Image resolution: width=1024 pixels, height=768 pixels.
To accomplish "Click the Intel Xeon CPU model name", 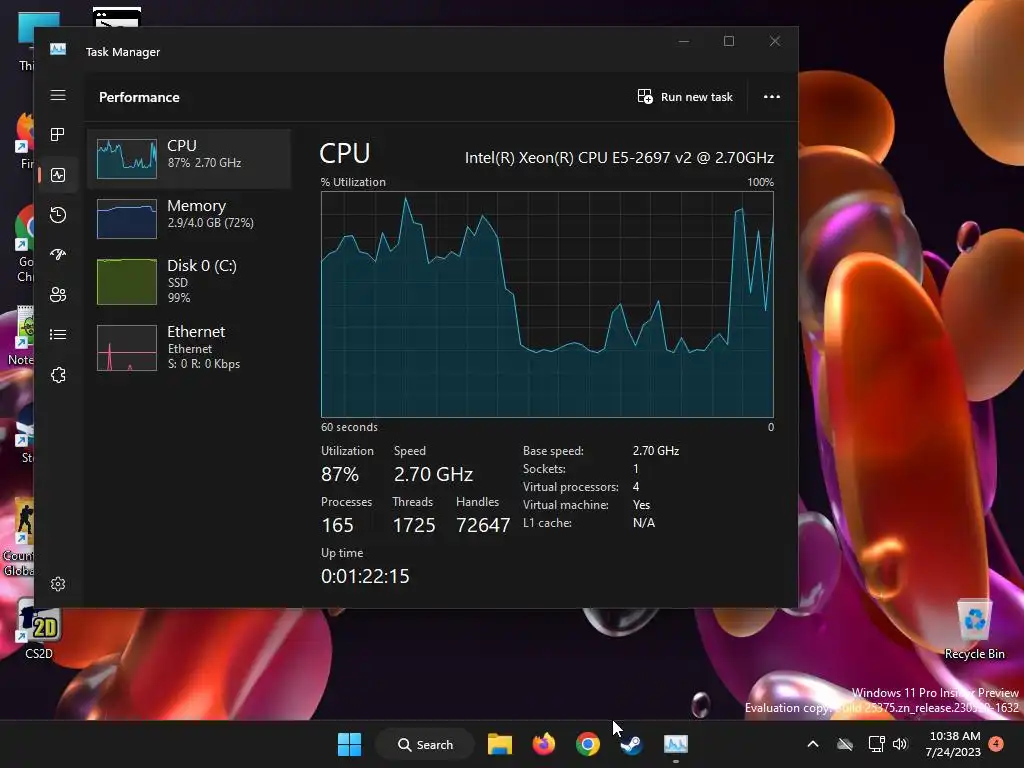I will (619, 158).
